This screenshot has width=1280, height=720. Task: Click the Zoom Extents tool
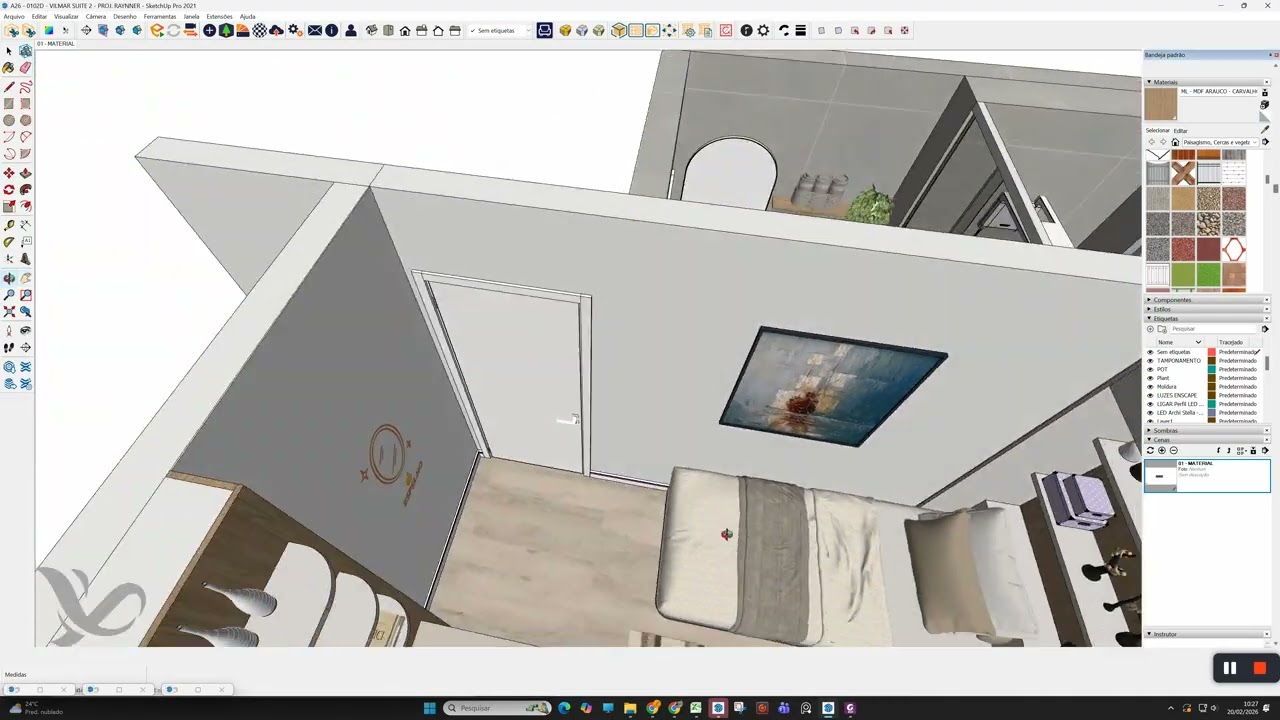[9, 312]
